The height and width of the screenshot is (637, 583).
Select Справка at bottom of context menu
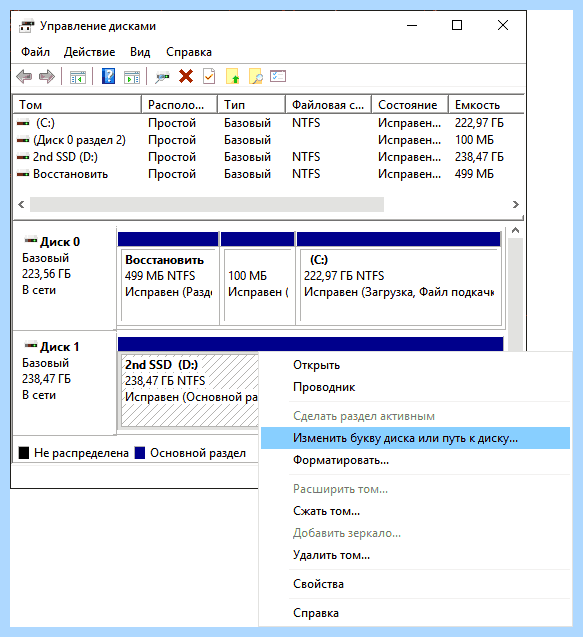415,613
